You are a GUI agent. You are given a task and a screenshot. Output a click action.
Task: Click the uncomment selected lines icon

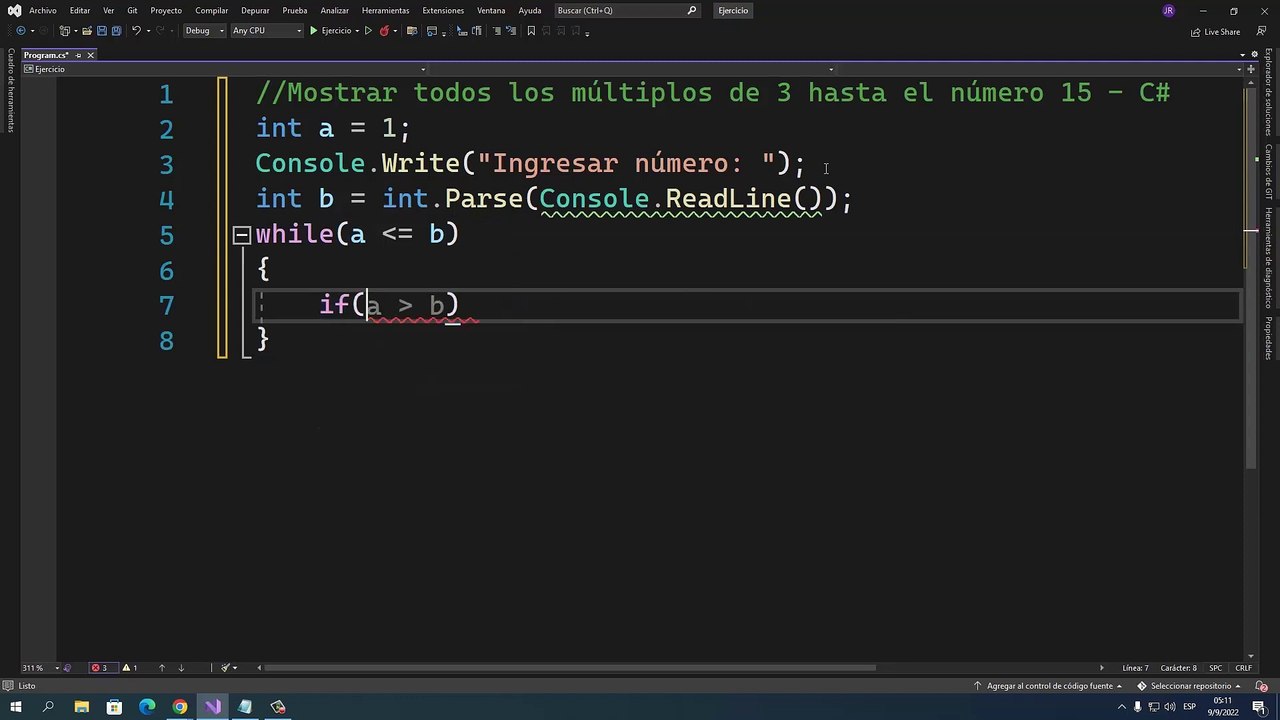coord(512,31)
